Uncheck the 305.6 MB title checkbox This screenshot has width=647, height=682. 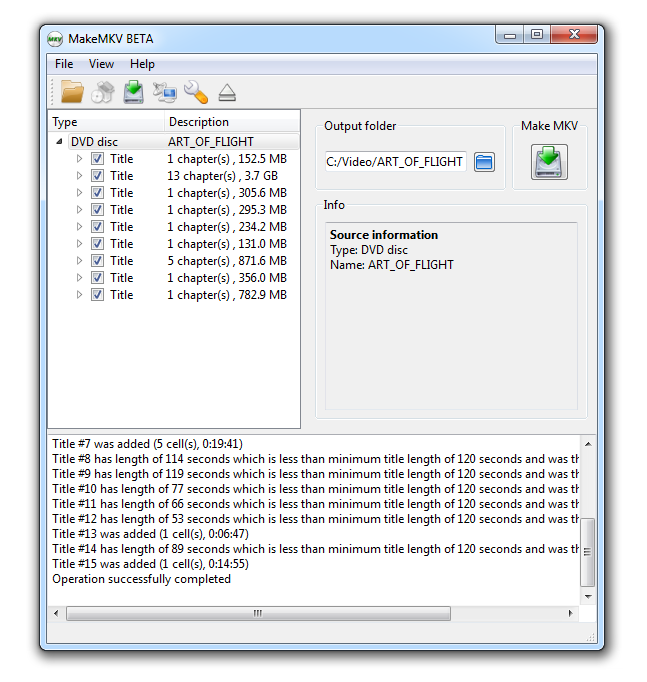click(x=97, y=193)
